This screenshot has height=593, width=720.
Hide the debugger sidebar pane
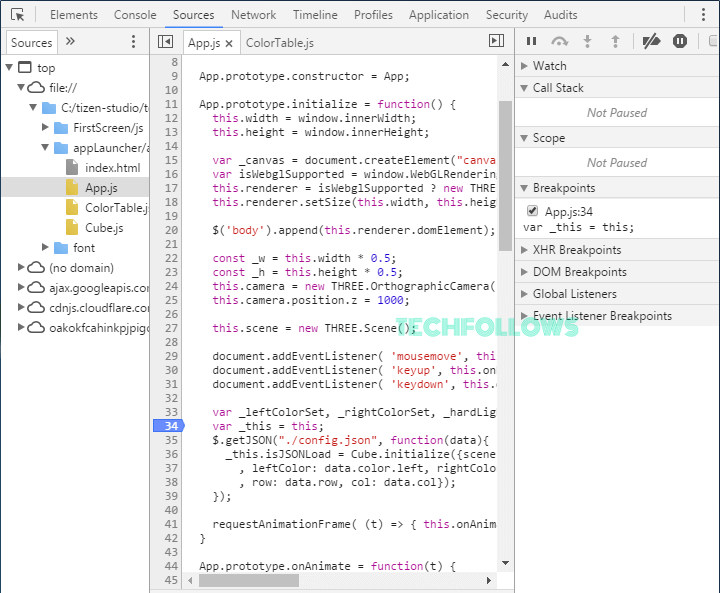pos(496,41)
